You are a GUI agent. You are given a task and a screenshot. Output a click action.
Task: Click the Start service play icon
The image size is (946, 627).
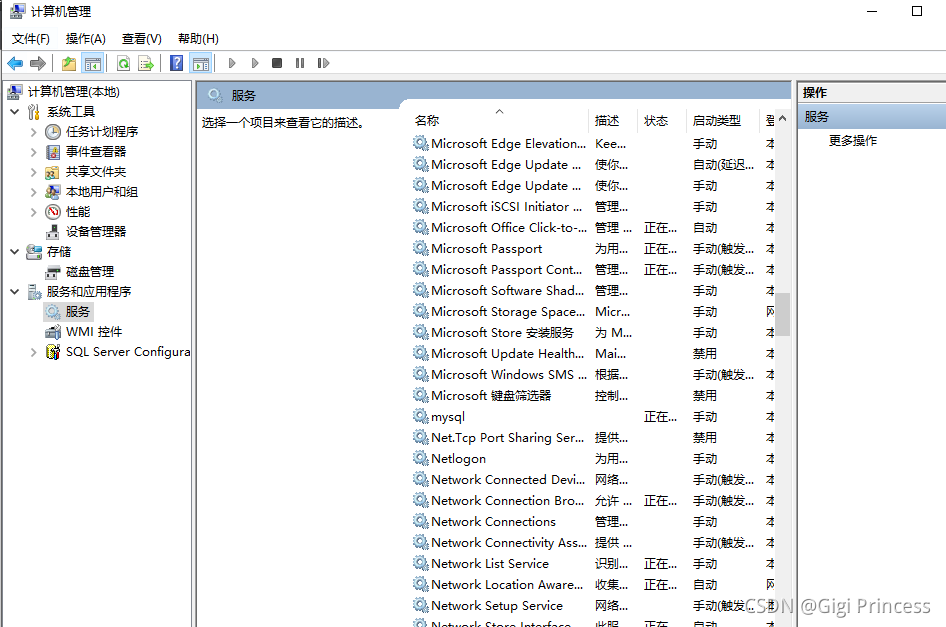click(232, 63)
